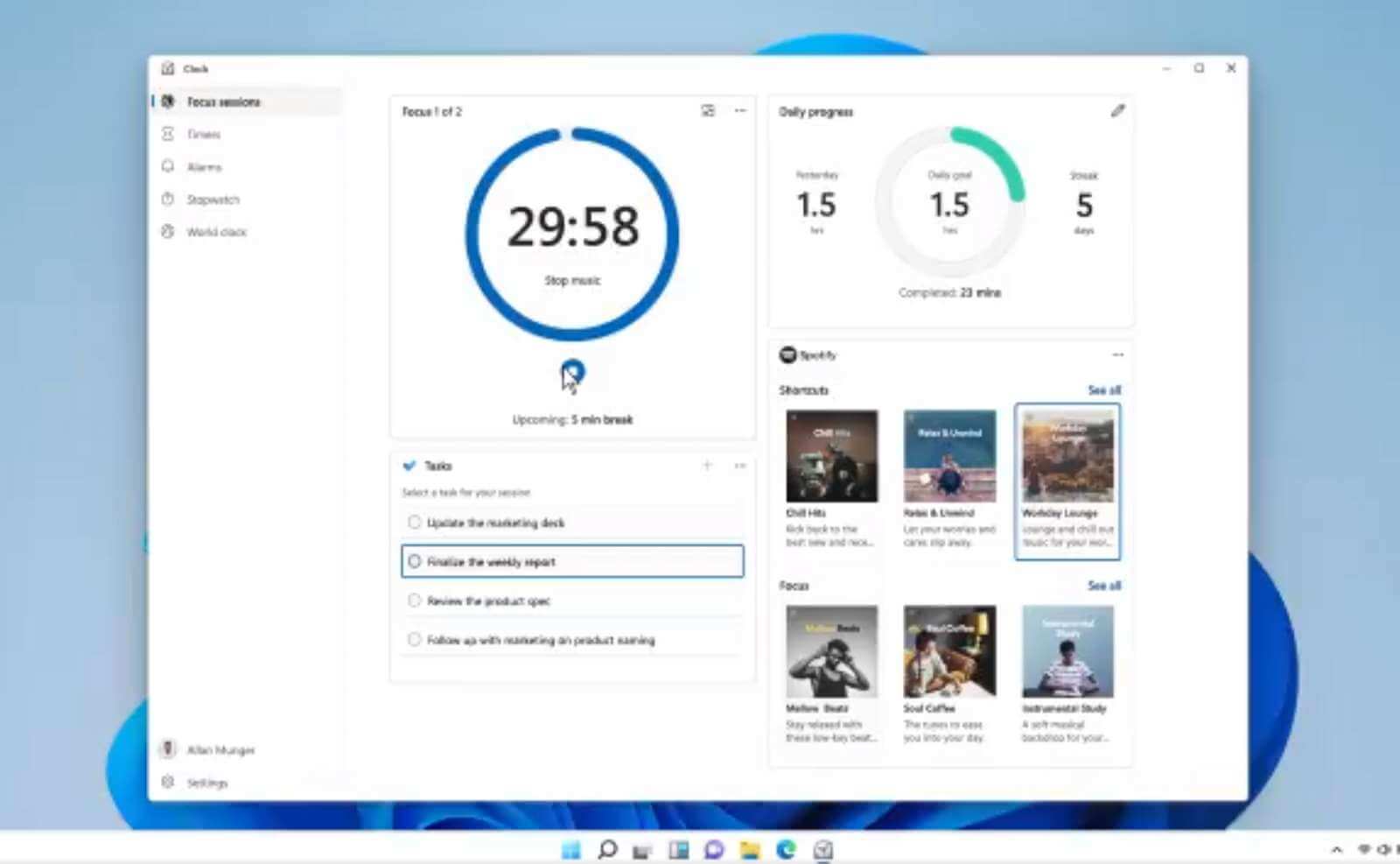Click the compact view icon on focus timer

click(708, 110)
